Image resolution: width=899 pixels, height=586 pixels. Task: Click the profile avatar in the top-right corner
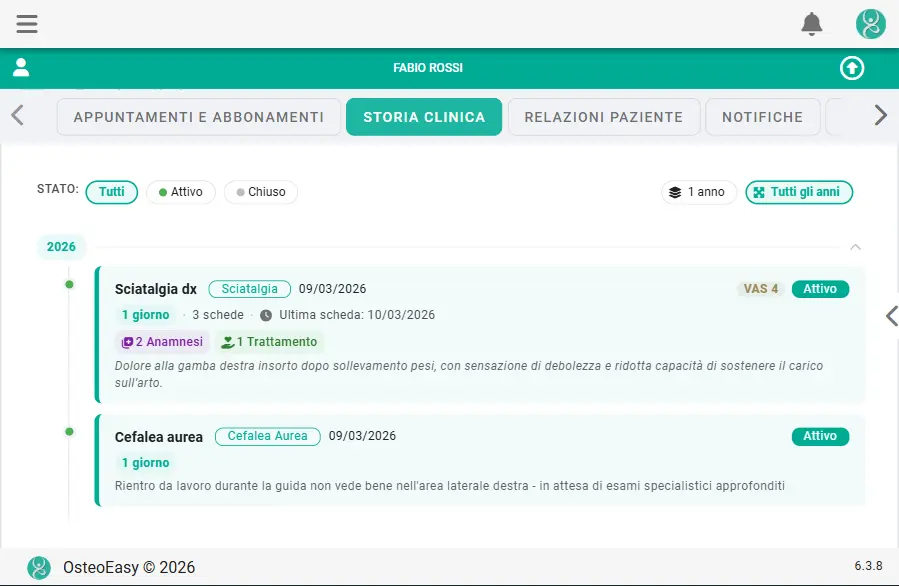tap(870, 23)
